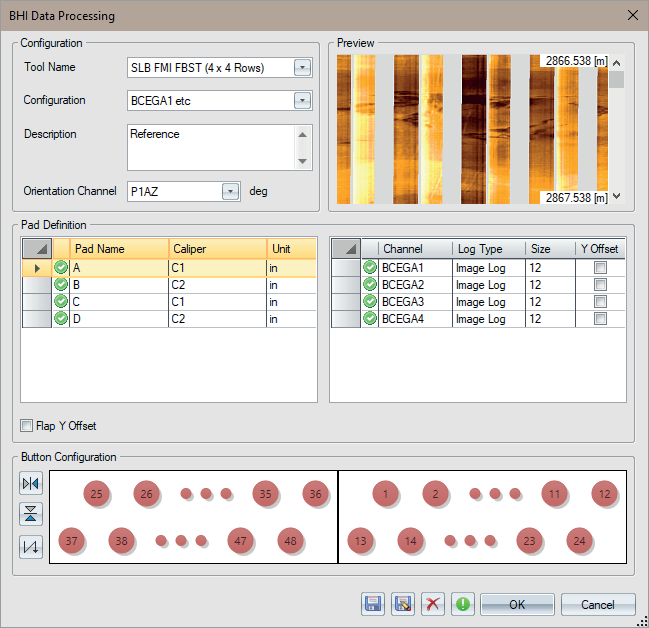Viewport: 649px width, 628px height.
Task: Click the save configuration disk icon
Action: coord(372,604)
